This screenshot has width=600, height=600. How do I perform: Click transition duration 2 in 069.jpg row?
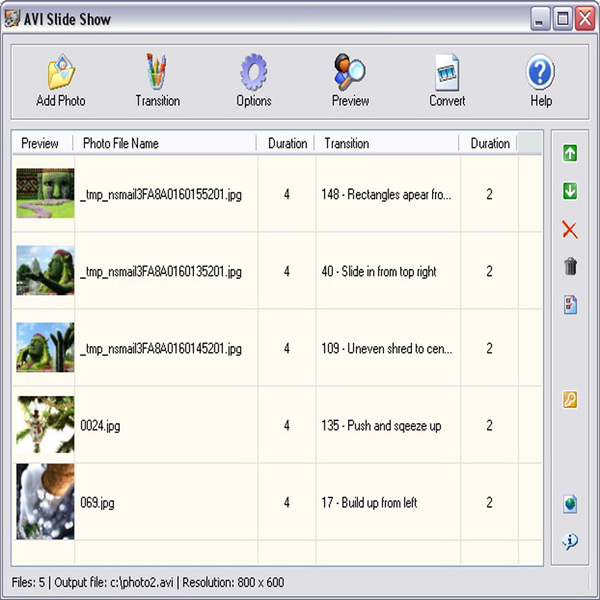click(489, 502)
